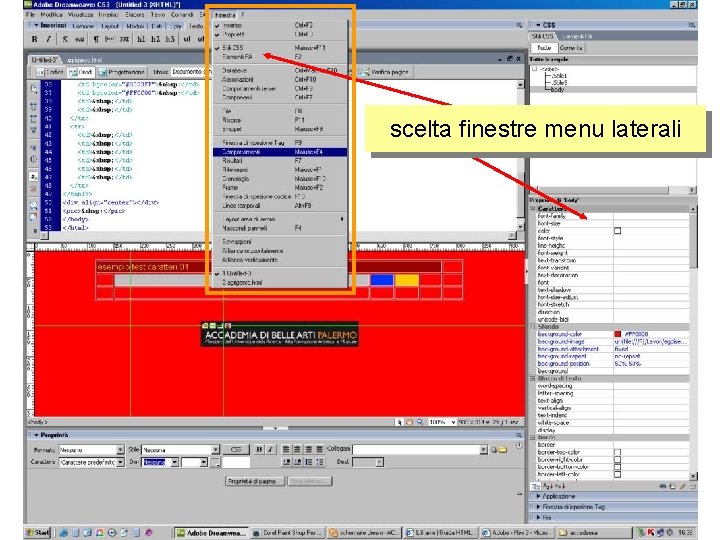
Task: Toggle Inserisci panel in Finestra menu
Action: tap(280, 26)
